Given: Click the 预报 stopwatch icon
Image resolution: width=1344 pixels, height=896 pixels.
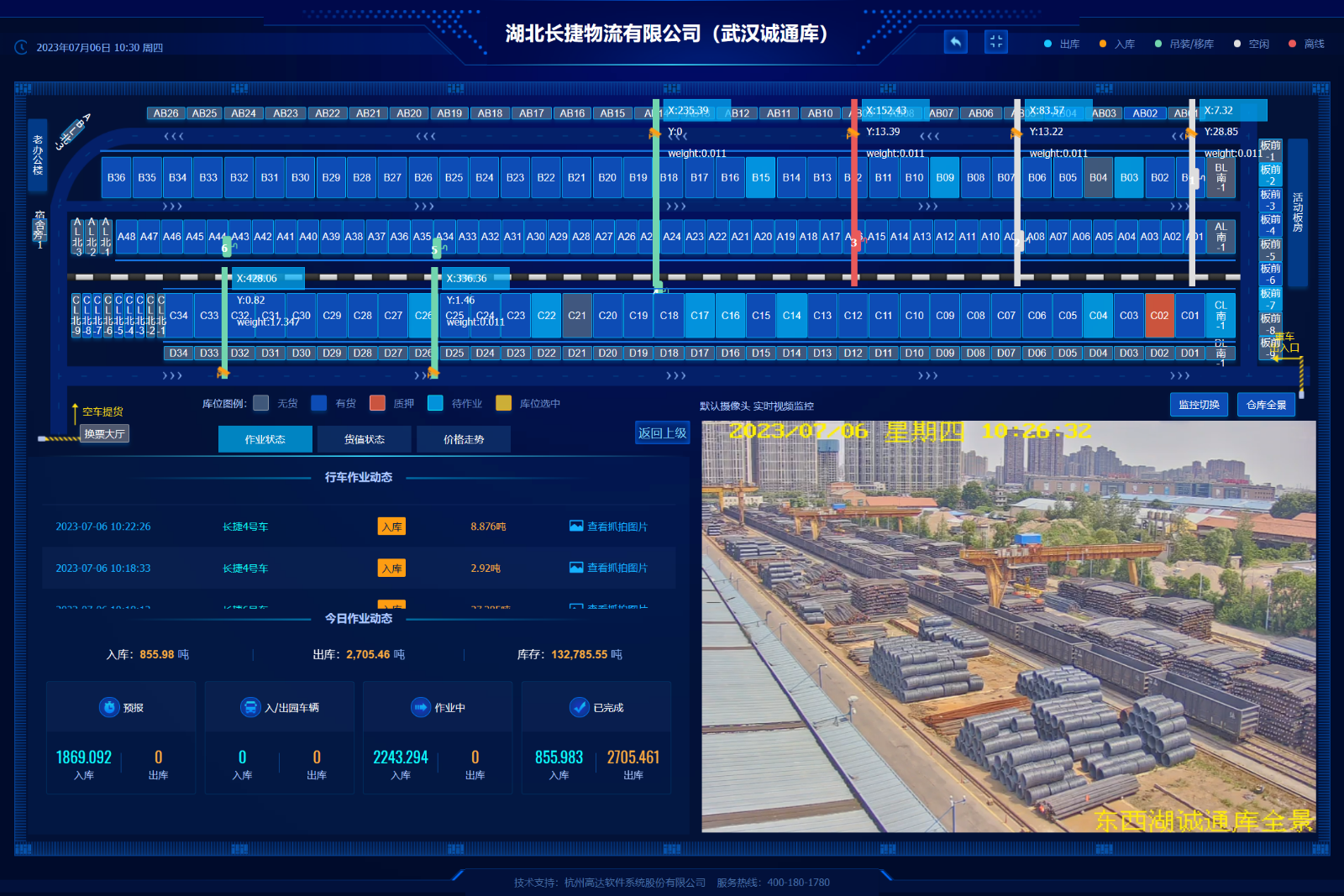Looking at the screenshot, I should tap(109, 707).
